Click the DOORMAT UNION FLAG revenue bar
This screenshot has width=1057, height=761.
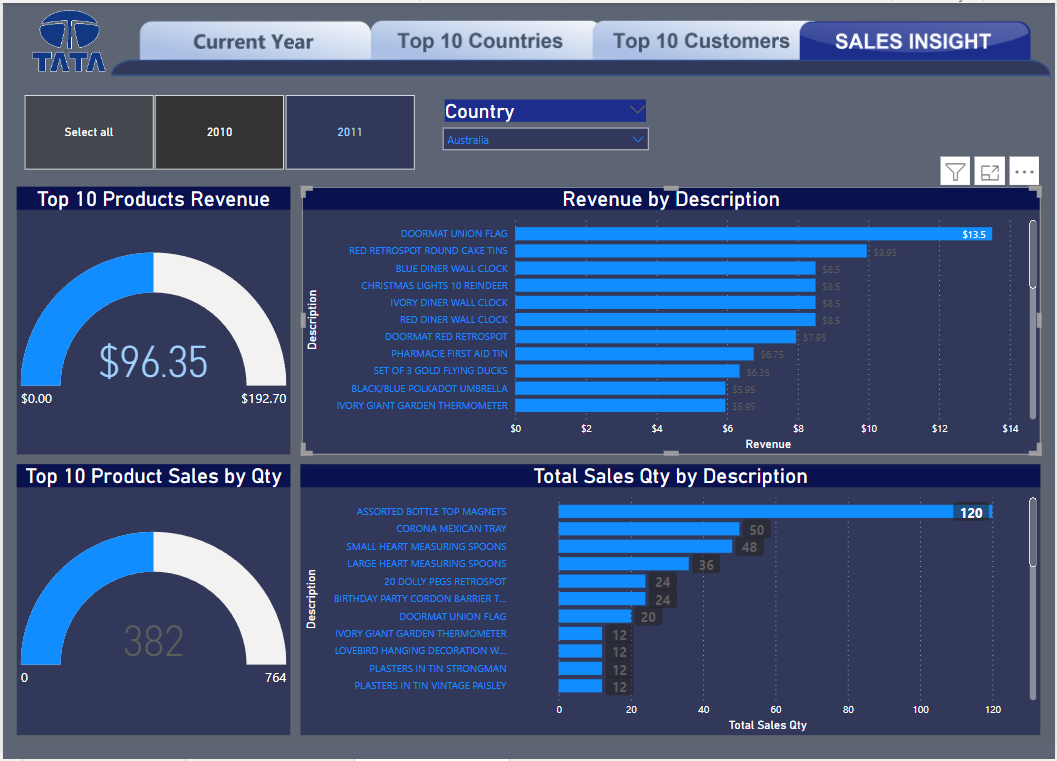click(x=752, y=234)
